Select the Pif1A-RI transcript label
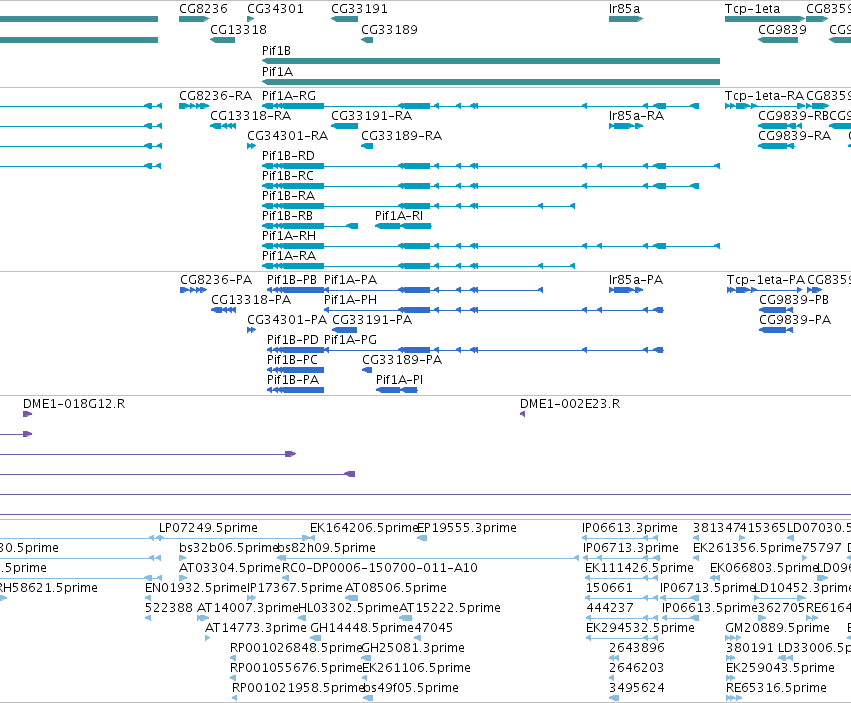 pos(398,216)
